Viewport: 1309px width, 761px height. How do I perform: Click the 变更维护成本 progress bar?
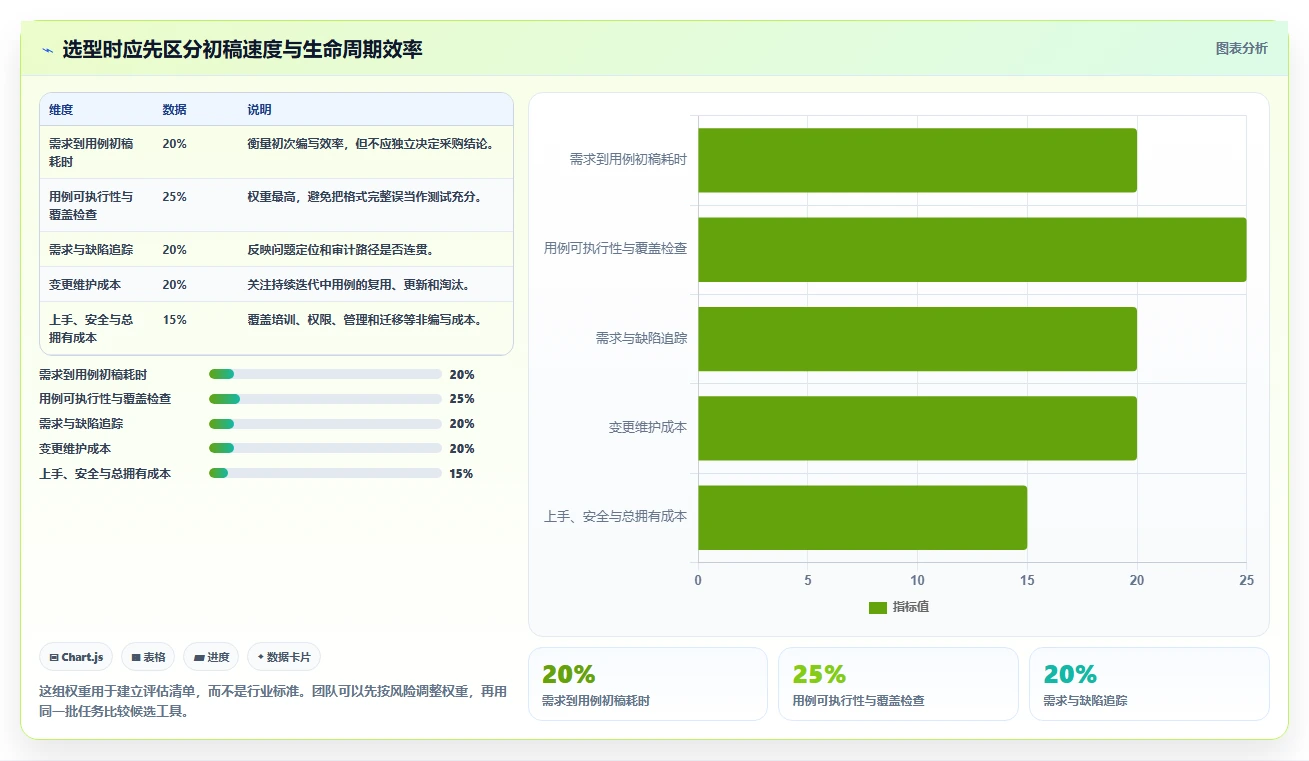pyautogui.click(x=325, y=449)
